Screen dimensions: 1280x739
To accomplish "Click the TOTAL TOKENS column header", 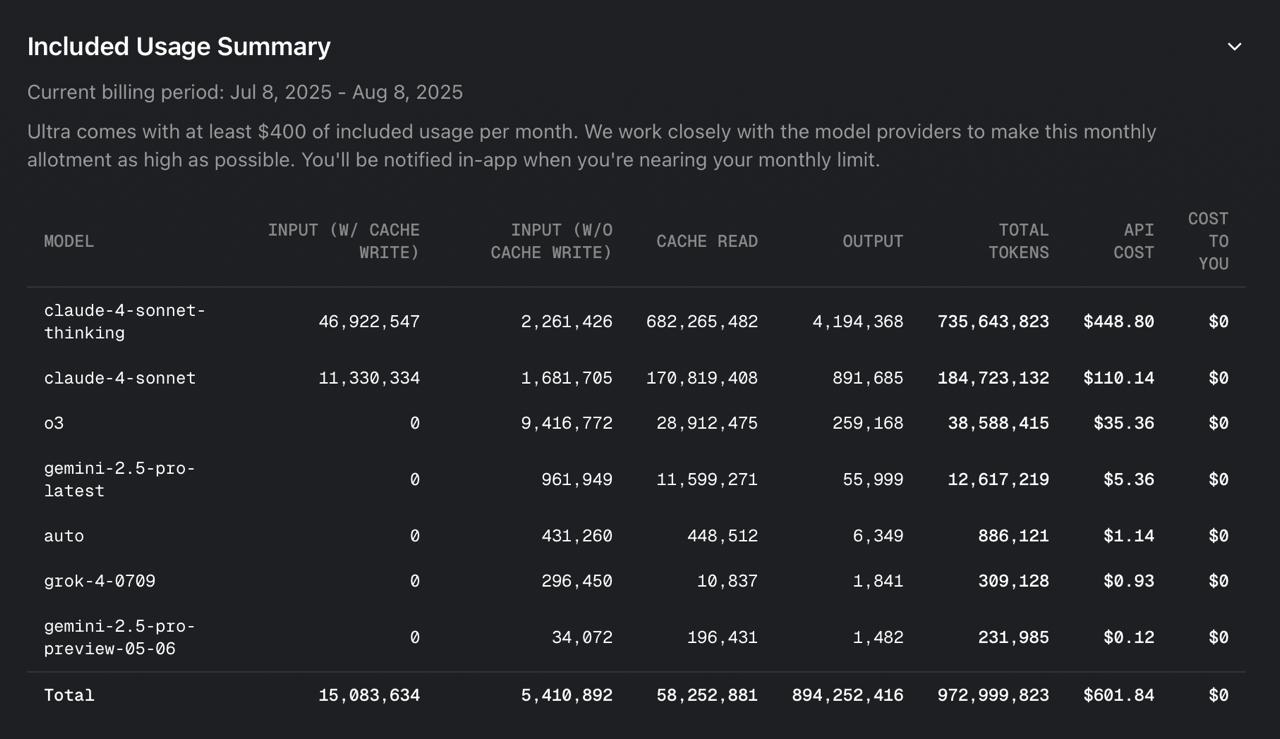I will click(1018, 241).
